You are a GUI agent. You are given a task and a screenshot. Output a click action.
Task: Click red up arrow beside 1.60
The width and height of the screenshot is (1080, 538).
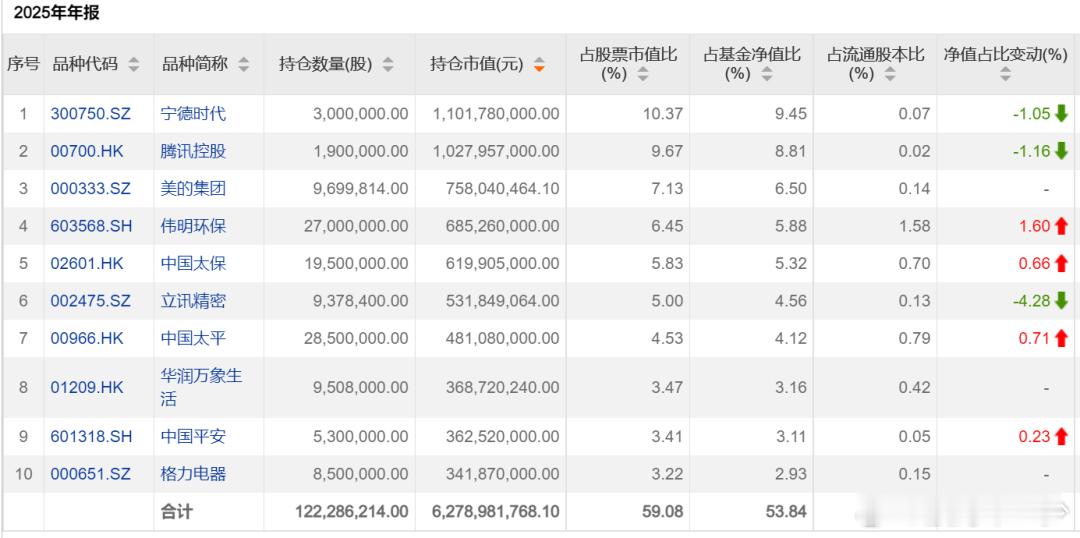point(1061,226)
